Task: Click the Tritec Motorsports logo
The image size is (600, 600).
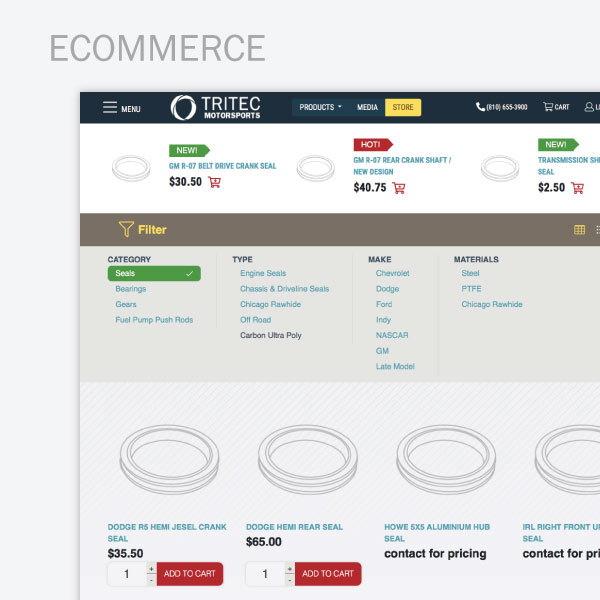Action: click(x=215, y=107)
